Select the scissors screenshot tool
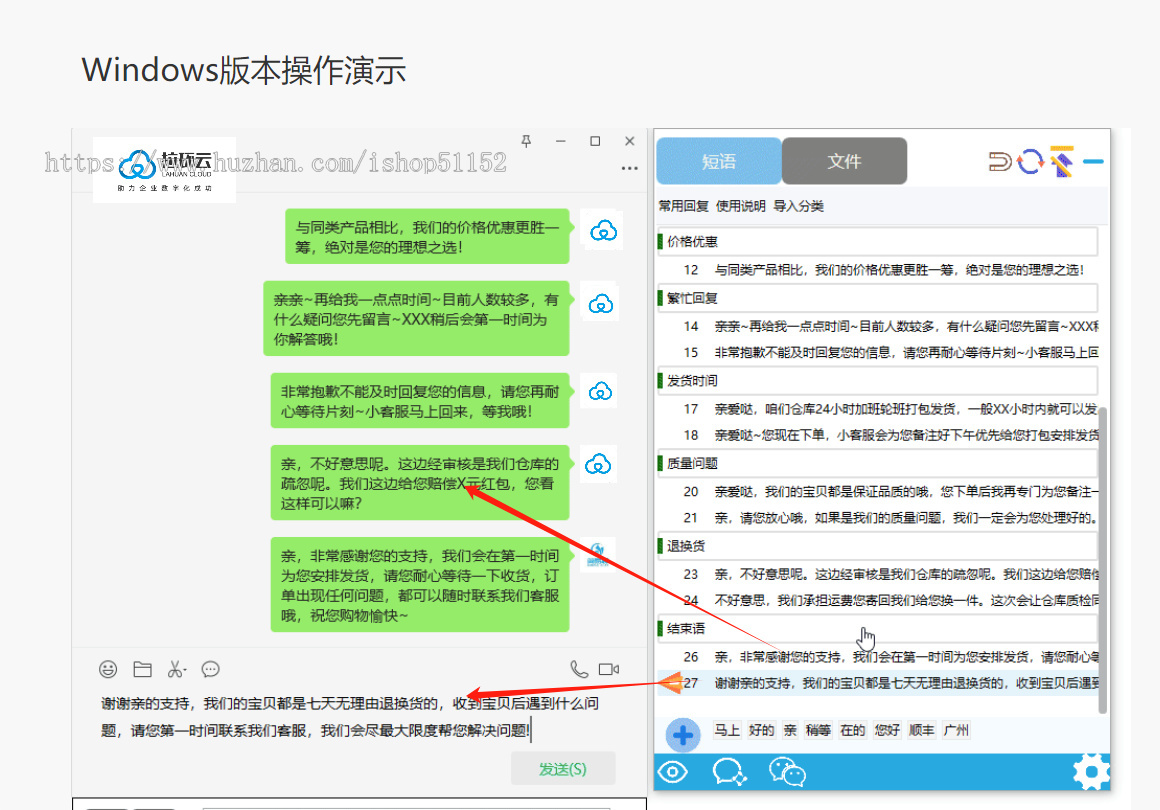The image size is (1160, 810). [x=176, y=669]
